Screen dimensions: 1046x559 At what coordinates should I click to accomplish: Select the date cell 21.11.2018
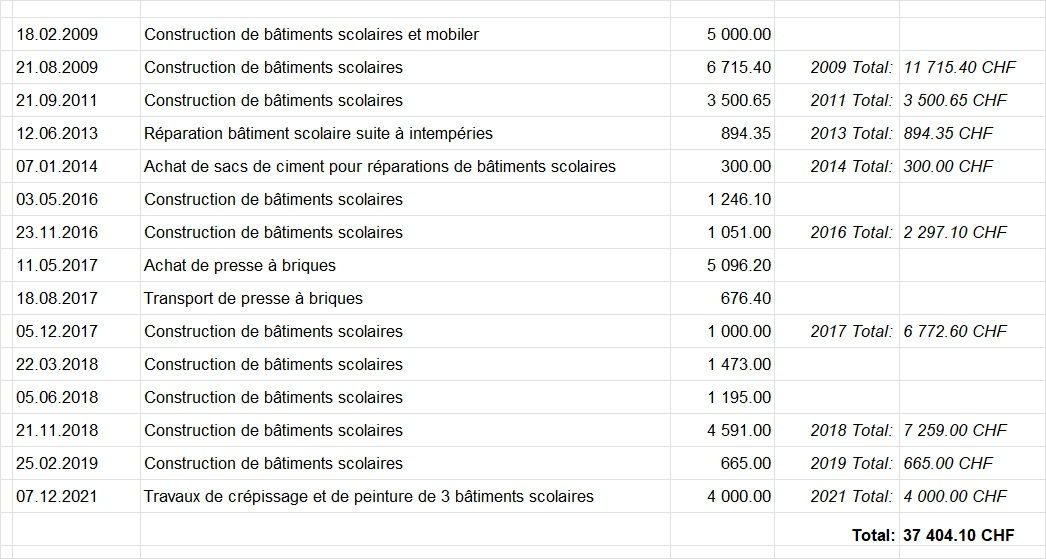click(57, 431)
